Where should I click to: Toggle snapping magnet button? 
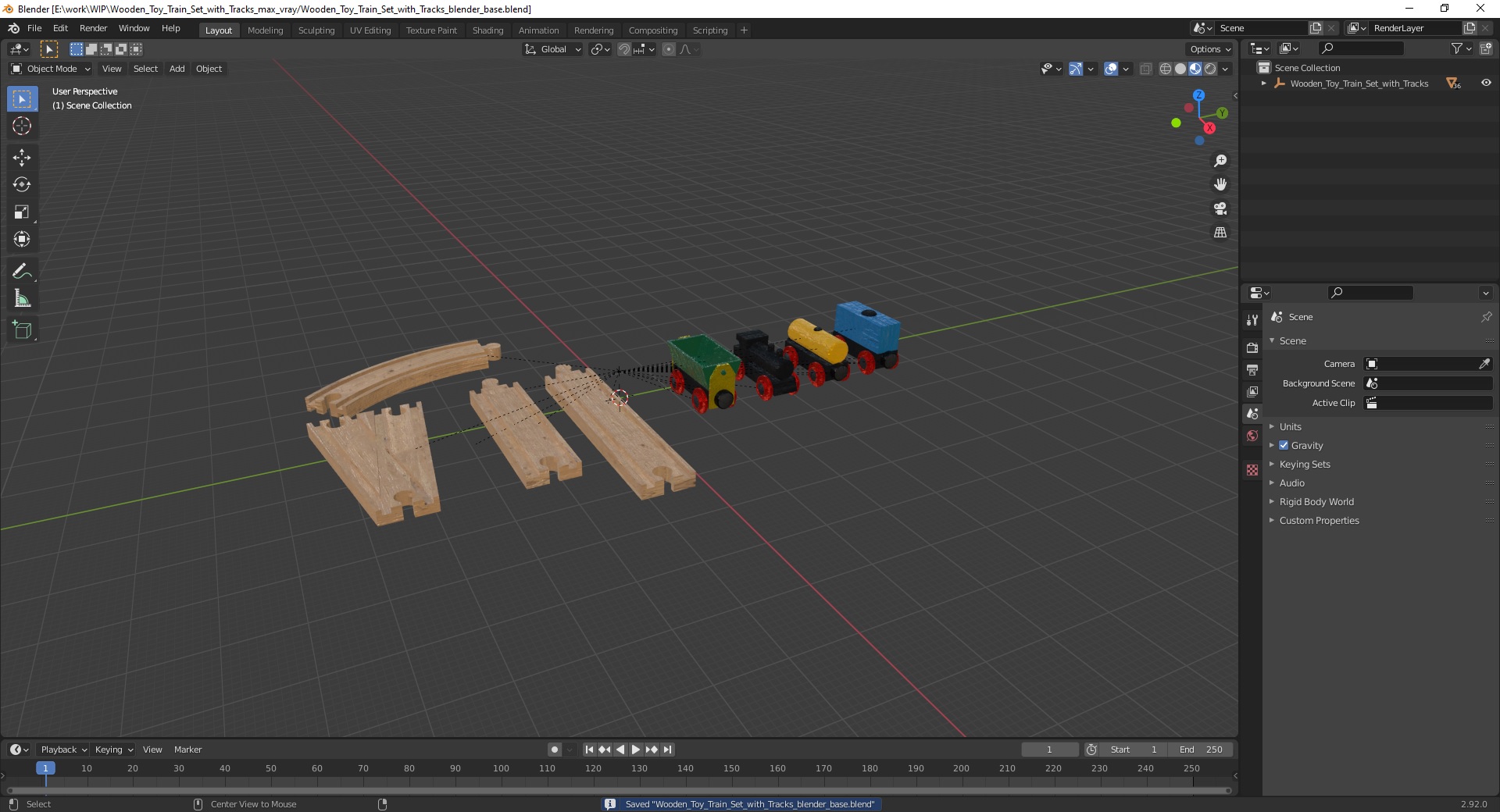(x=624, y=49)
